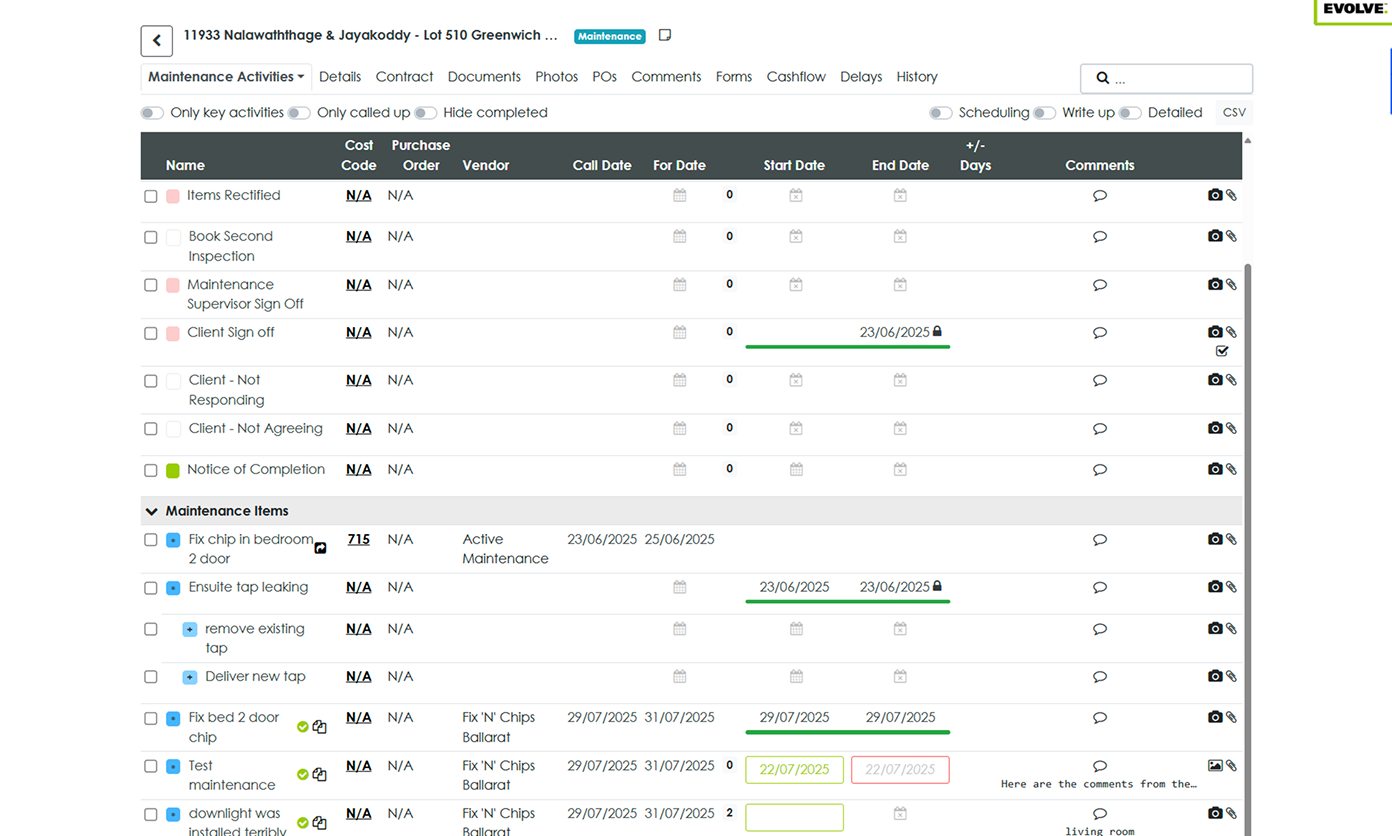Collapse the Maintenance Items section
The height and width of the screenshot is (836, 1392).
[x=152, y=512]
